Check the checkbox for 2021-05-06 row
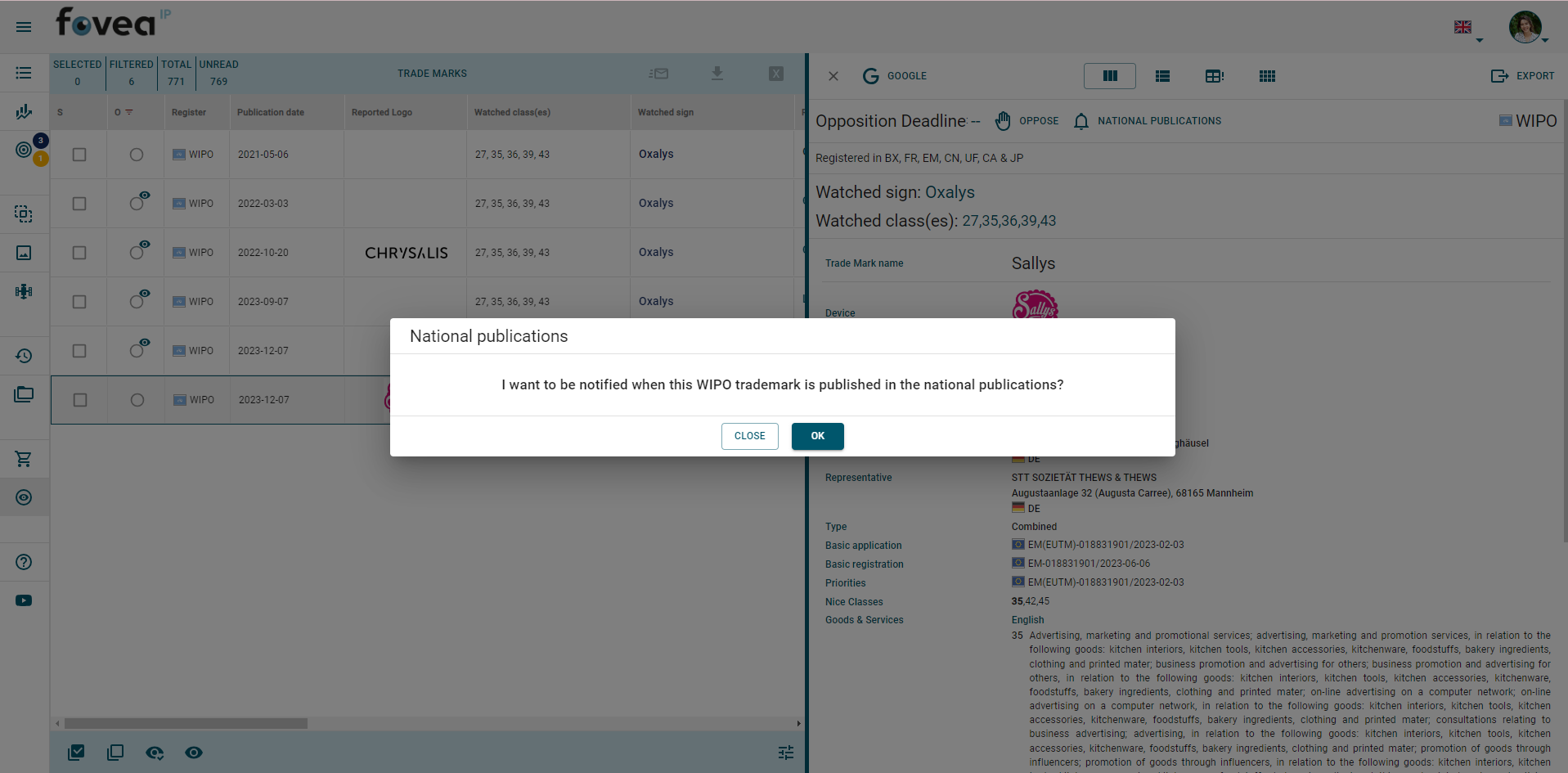Image resolution: width=1568 pixels, height=773 pixels. click(79, 155)
